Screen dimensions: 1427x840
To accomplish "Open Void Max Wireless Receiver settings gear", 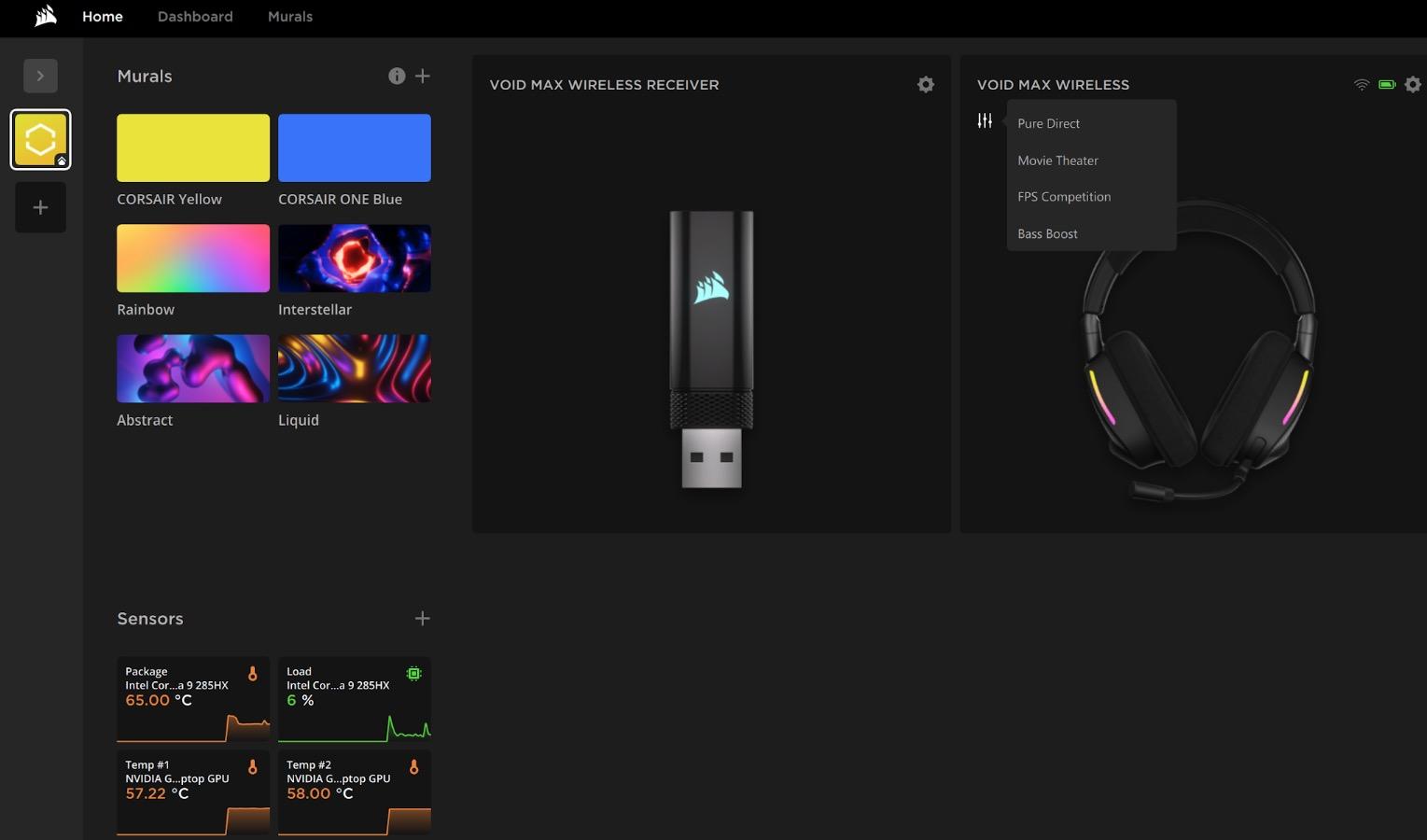I will click(925, 85).
